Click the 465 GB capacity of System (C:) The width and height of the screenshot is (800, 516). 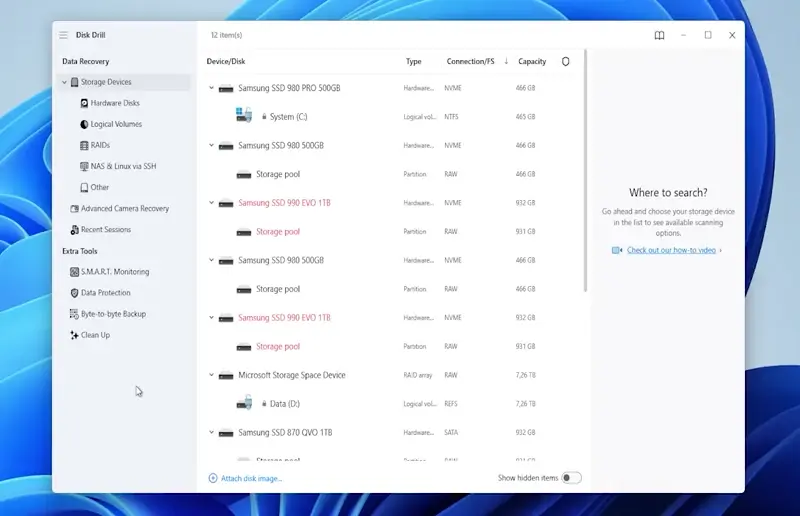pos(526,117)
